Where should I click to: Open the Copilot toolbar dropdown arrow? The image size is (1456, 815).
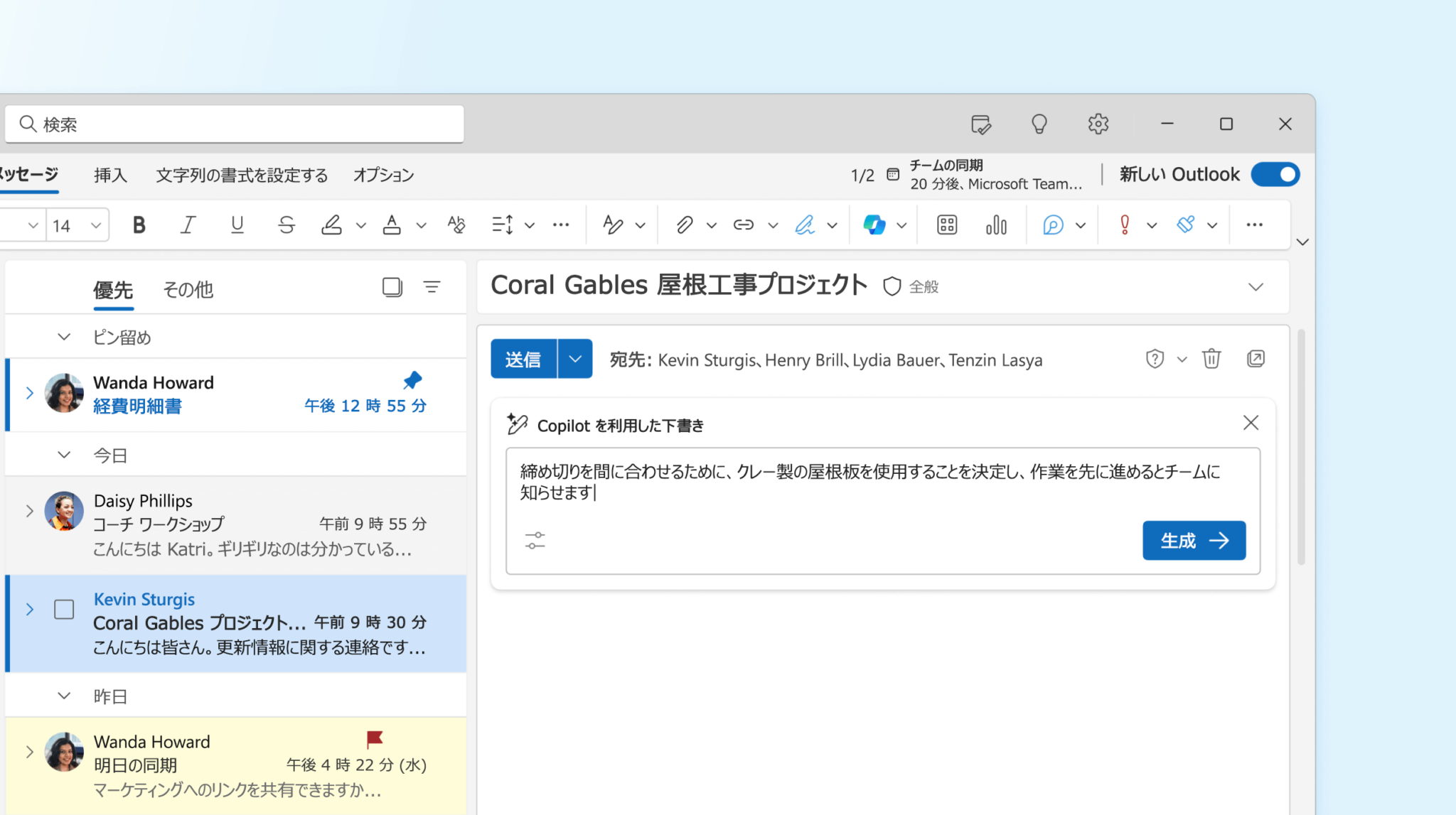click(901, 226)
